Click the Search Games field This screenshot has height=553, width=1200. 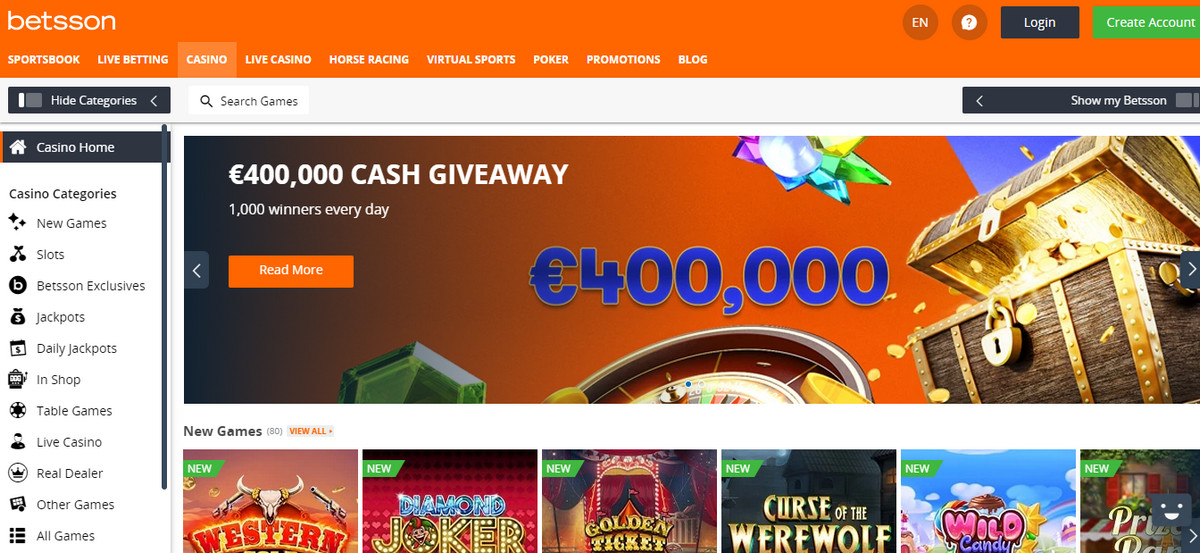248,101
